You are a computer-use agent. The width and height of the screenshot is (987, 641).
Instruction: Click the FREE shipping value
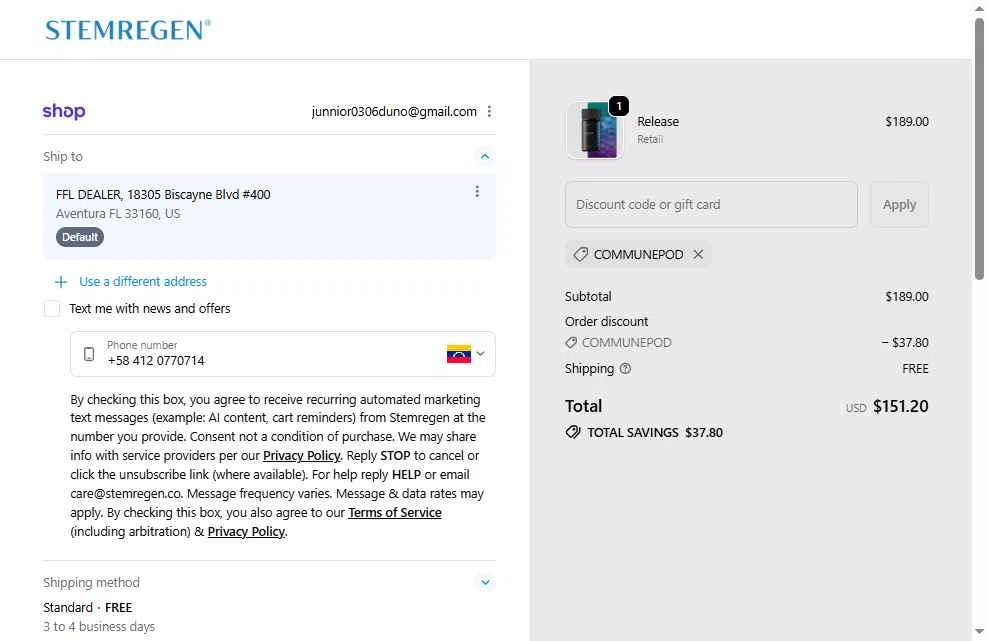[915, 369]
